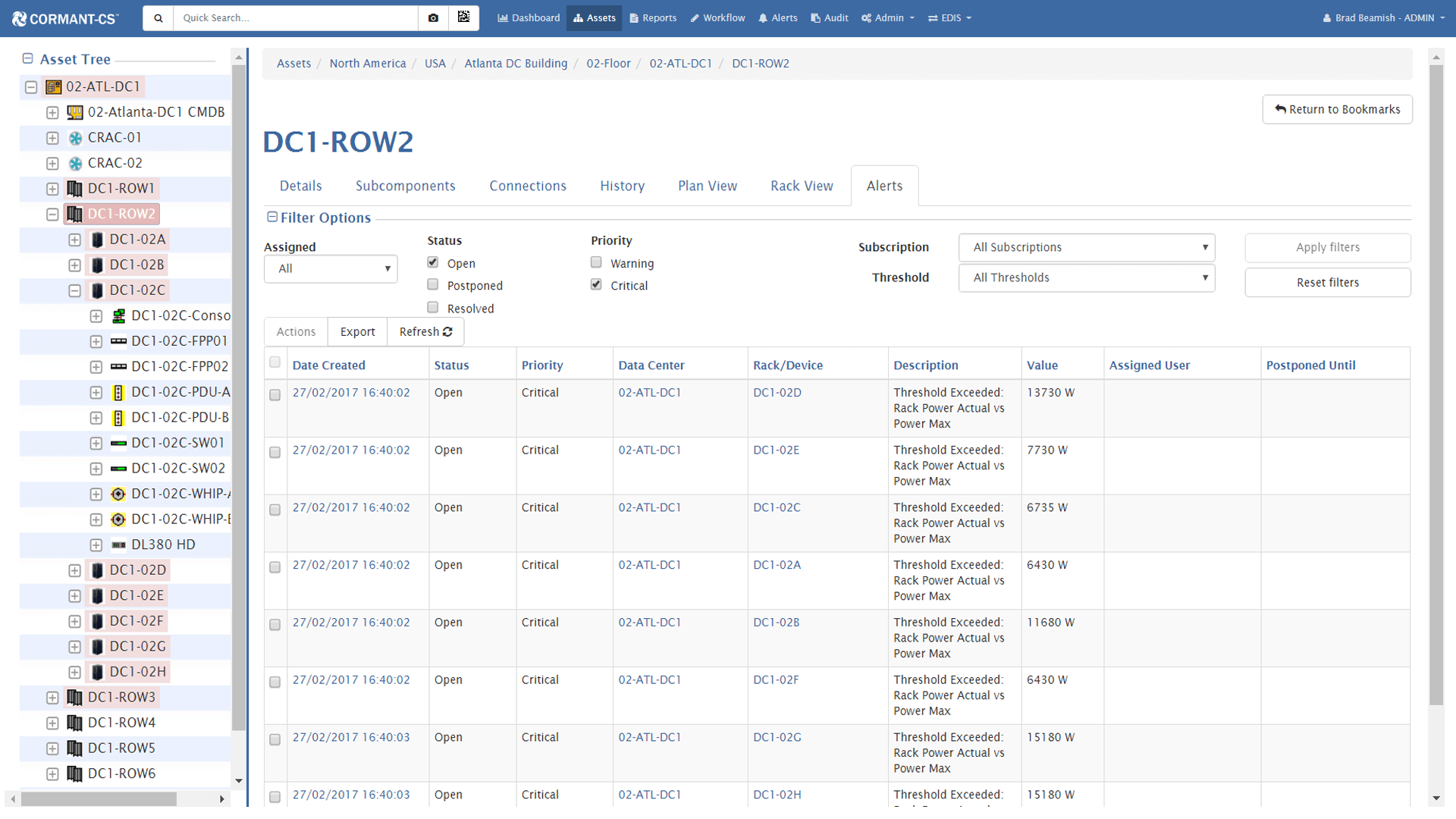1456x819 pixels.
Task: Click the DC1-ROW2 row icon in tree
Action: [x=75, y=214]
